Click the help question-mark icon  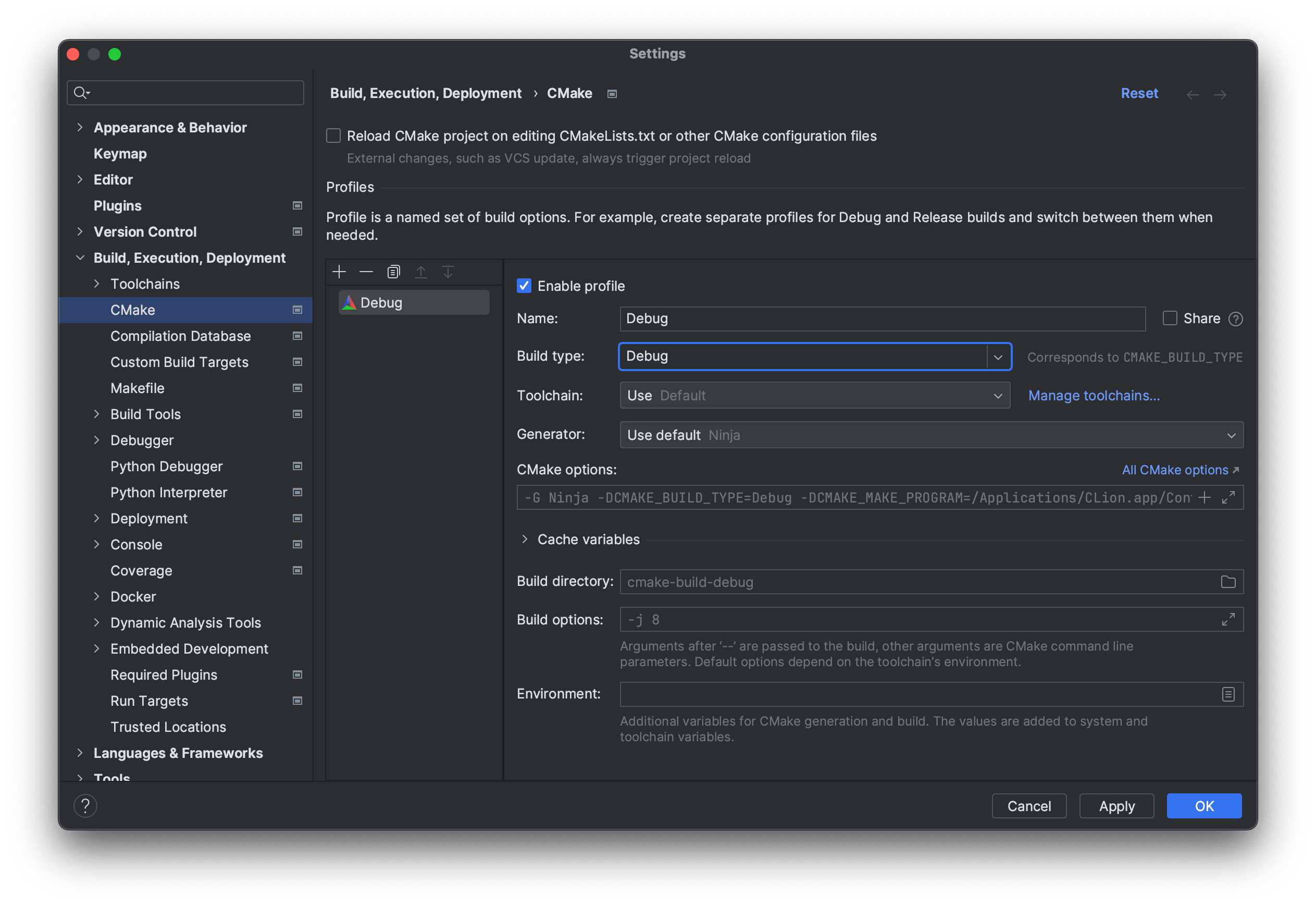point(85,805)
